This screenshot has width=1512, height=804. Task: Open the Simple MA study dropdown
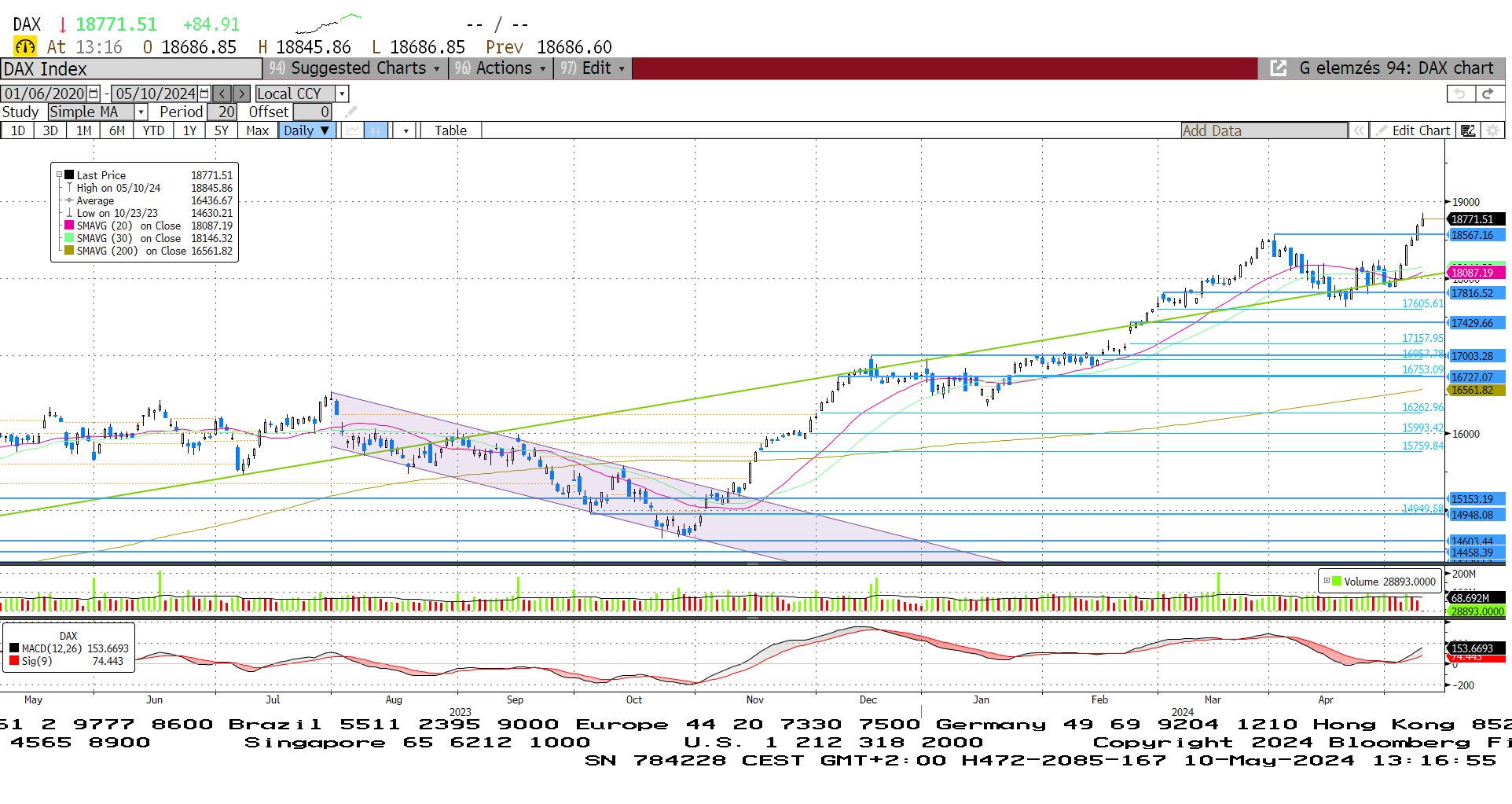(141, 112)
